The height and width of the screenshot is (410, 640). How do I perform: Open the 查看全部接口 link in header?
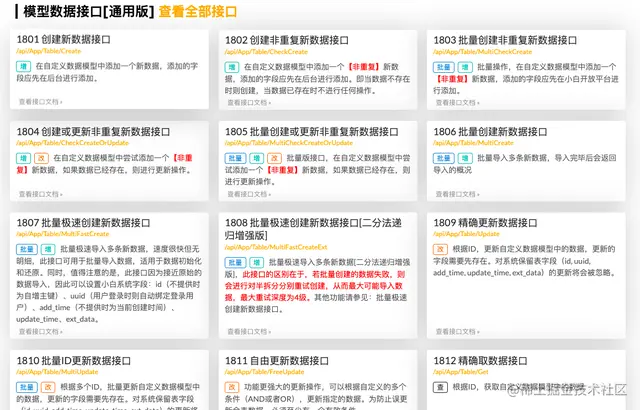(x=198, y=11)
